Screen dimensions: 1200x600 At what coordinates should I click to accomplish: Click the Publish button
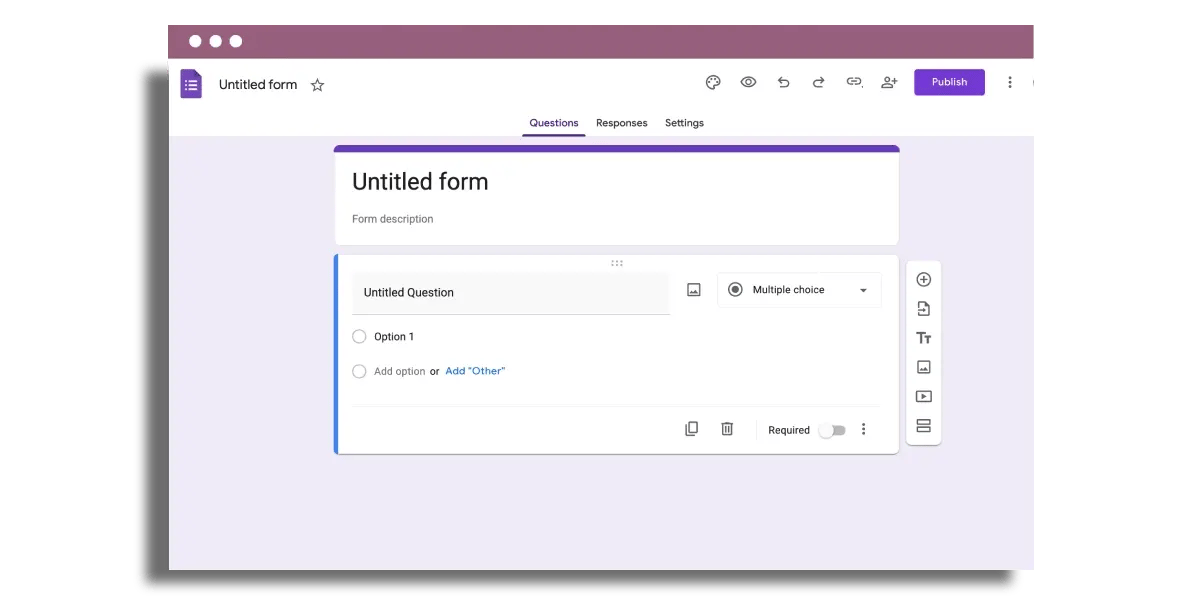tap(948, 82)
